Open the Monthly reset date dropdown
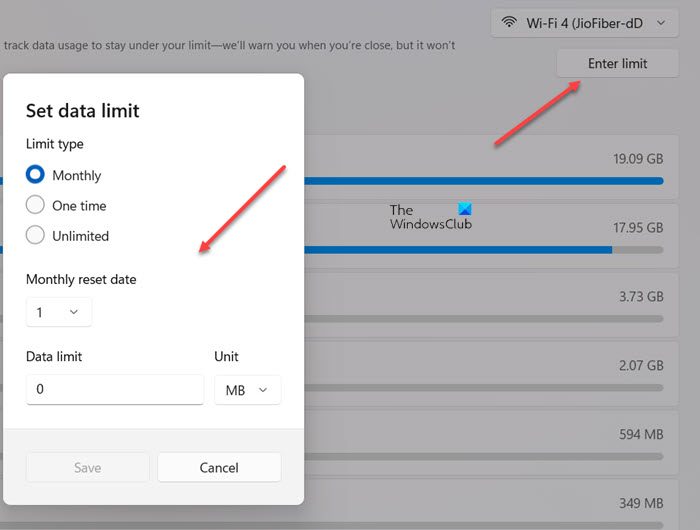Viewport: 700px width, 530px height. click(x=58, y=313)
